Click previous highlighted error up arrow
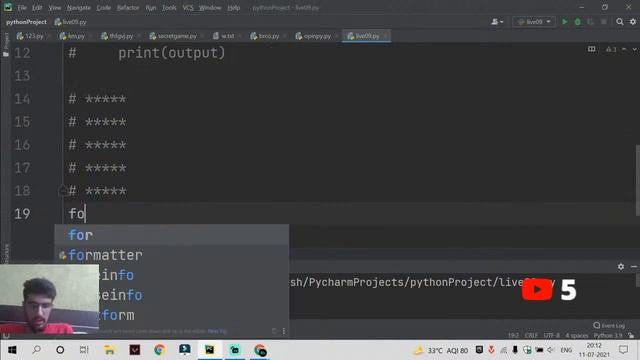The height and width of the screenshot is (360, 640). [624, 49]
